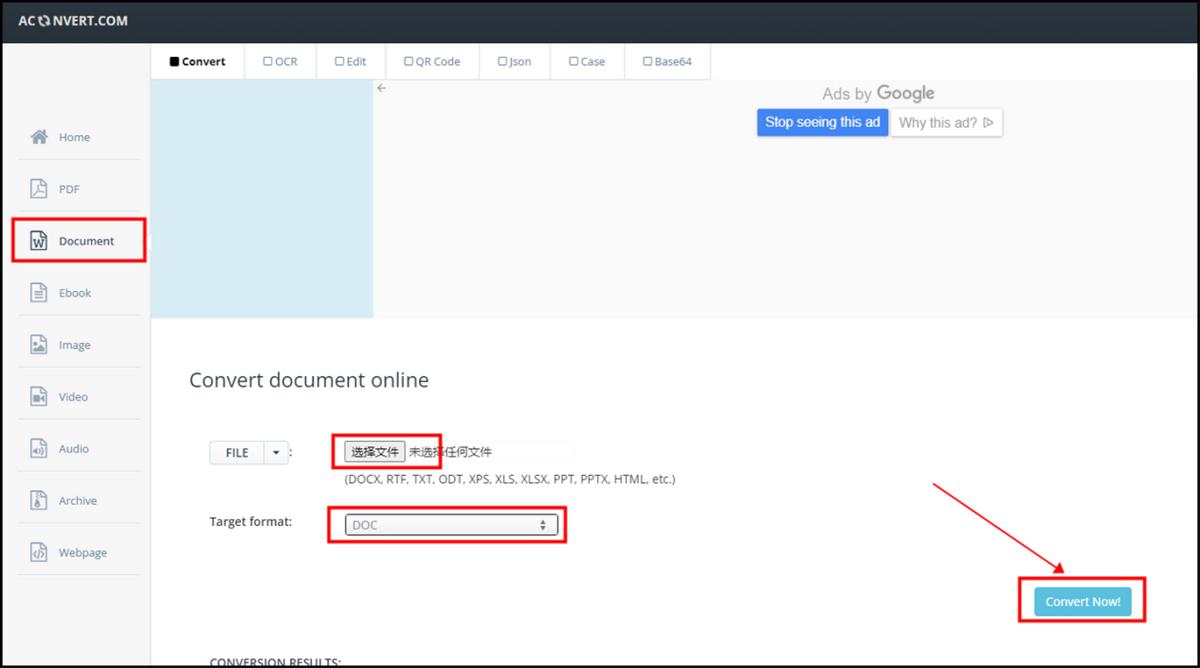Open the Json tab

point(514,61)
